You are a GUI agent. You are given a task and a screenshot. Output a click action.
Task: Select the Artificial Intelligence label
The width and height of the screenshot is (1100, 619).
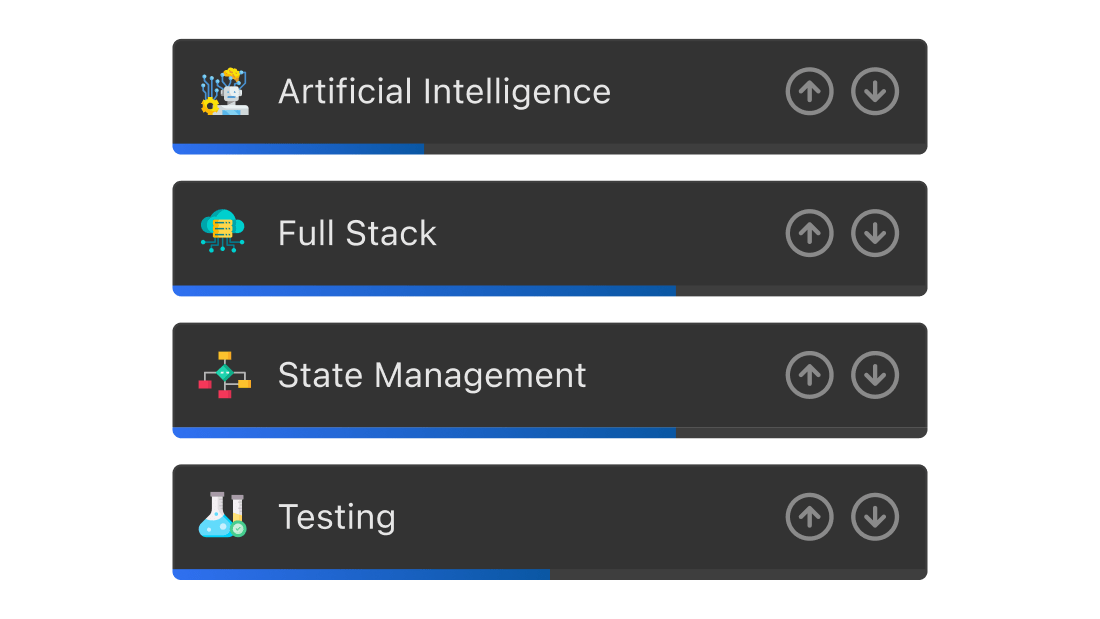(x=445, y=93)
